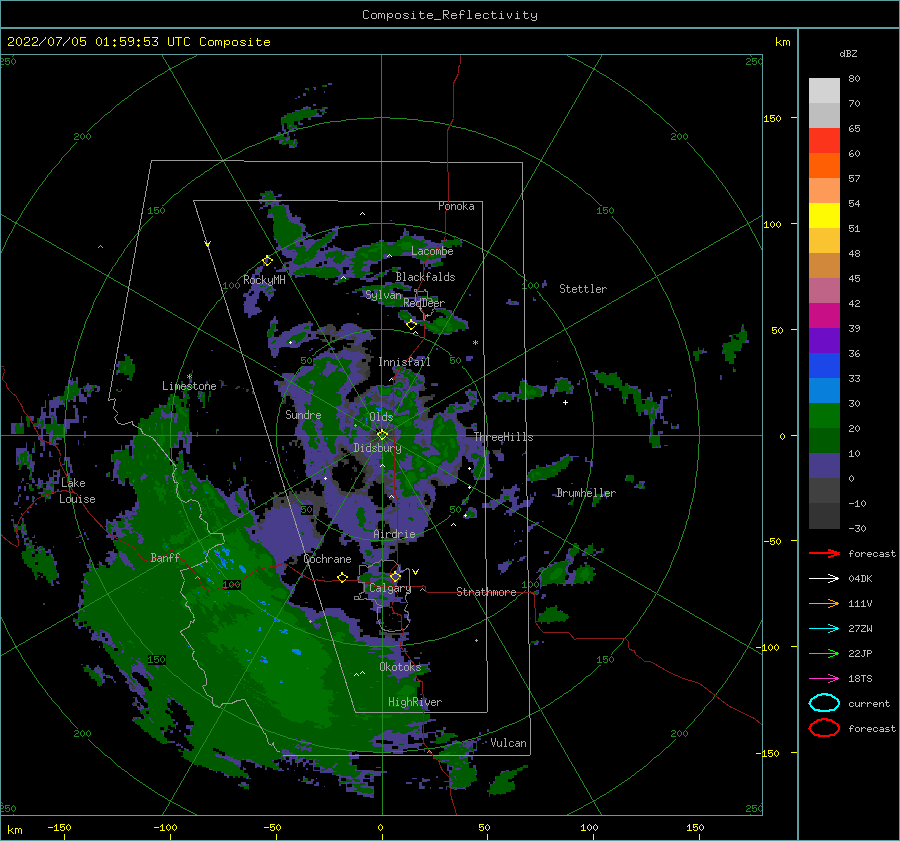Click the yellow diamond marker near RockyMH
This screenshot has width=900, height=841.
pos(267,261)
